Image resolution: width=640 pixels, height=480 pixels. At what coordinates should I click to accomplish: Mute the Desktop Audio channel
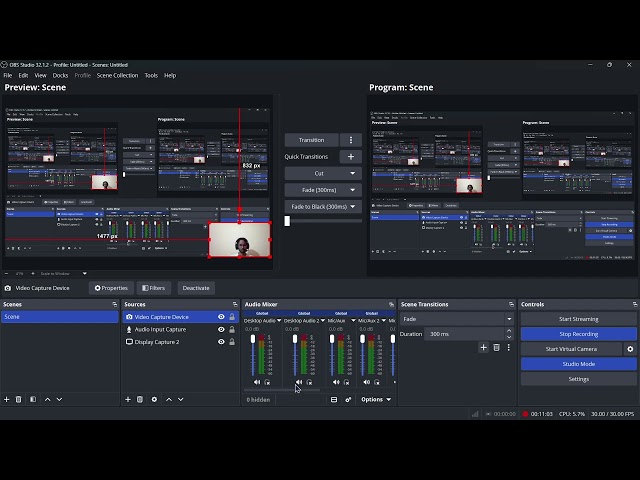[257, 382]
